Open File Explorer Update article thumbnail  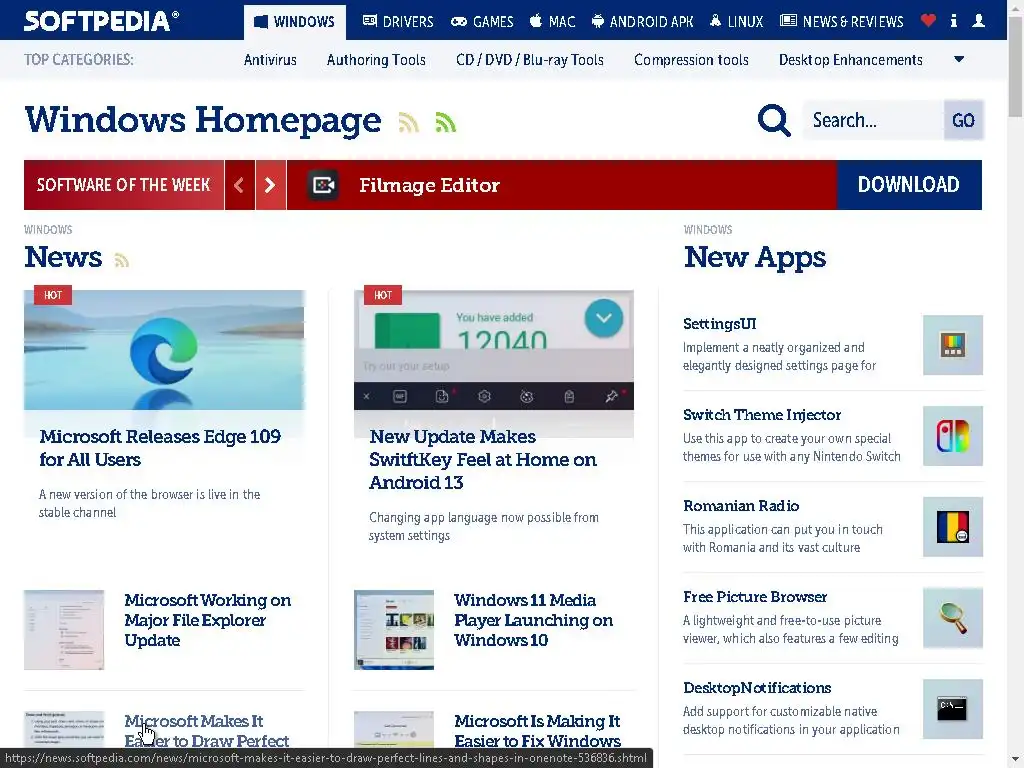click(x=64, y=630)
